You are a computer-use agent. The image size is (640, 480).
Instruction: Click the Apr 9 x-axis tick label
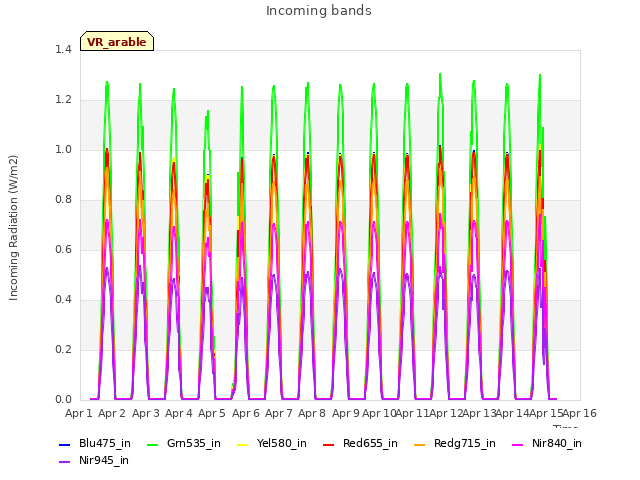[346, 413]
